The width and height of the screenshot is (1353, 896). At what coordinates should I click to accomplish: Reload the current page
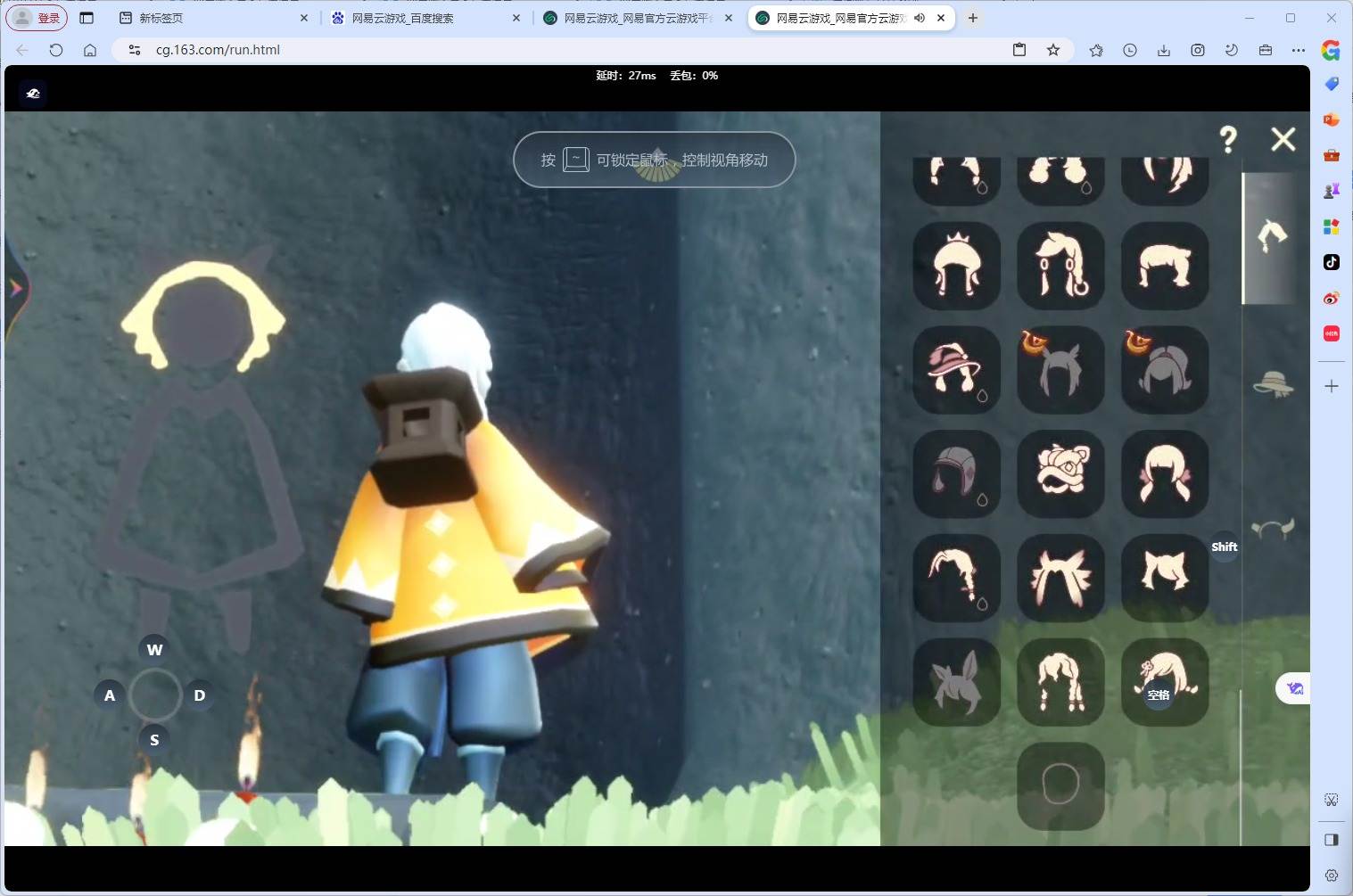[x=56, y=50]
